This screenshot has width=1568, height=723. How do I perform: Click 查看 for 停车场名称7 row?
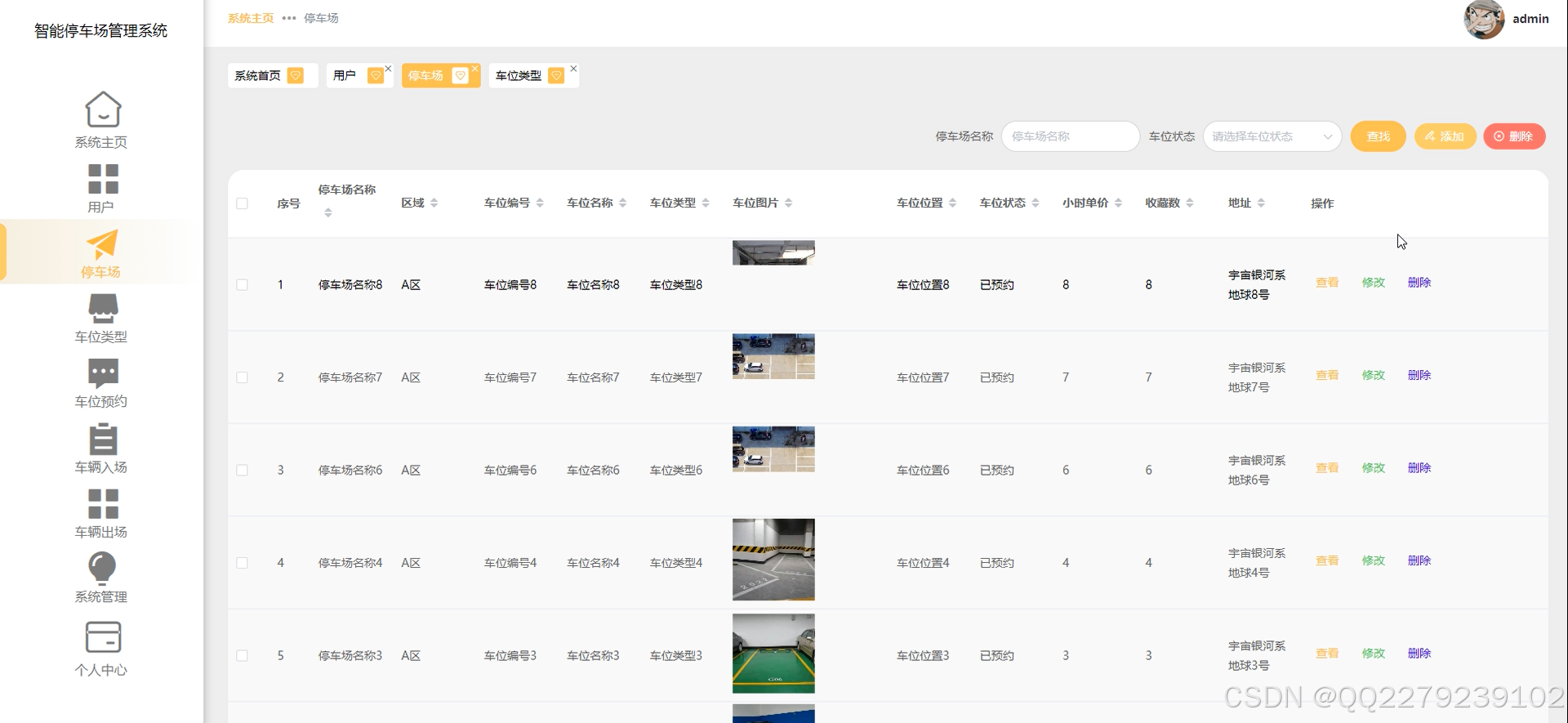pyautogui.click(x=1327, y=375)
